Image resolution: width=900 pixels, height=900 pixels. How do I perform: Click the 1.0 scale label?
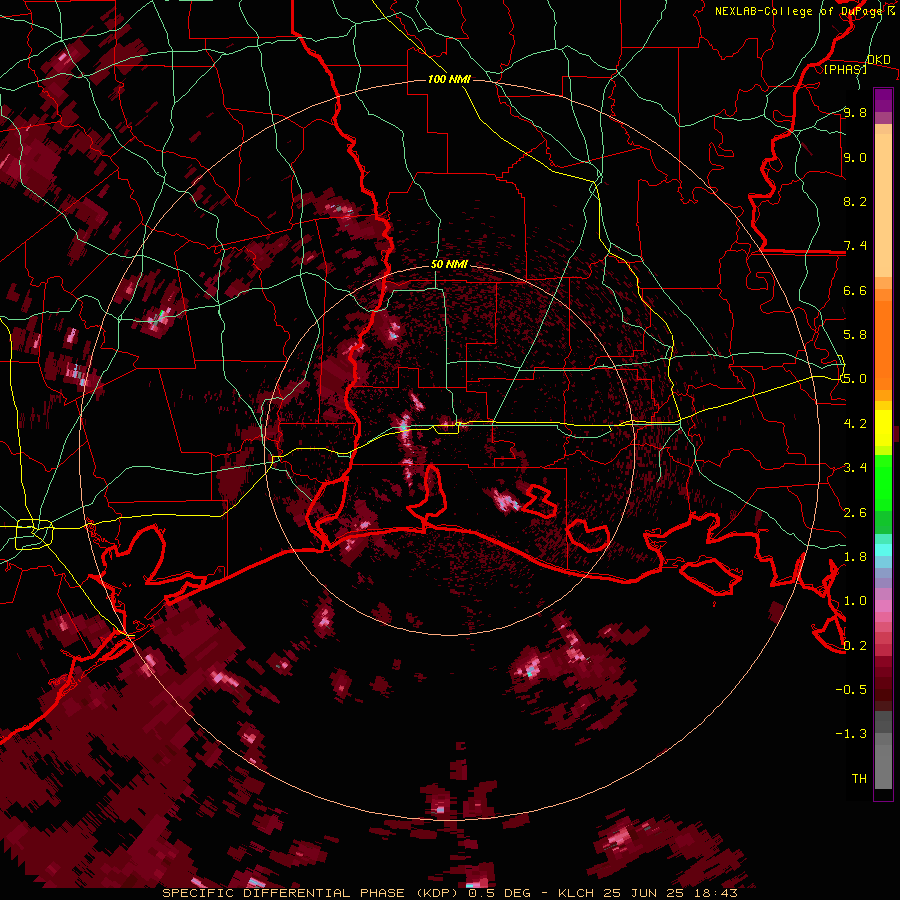[855, 601]
